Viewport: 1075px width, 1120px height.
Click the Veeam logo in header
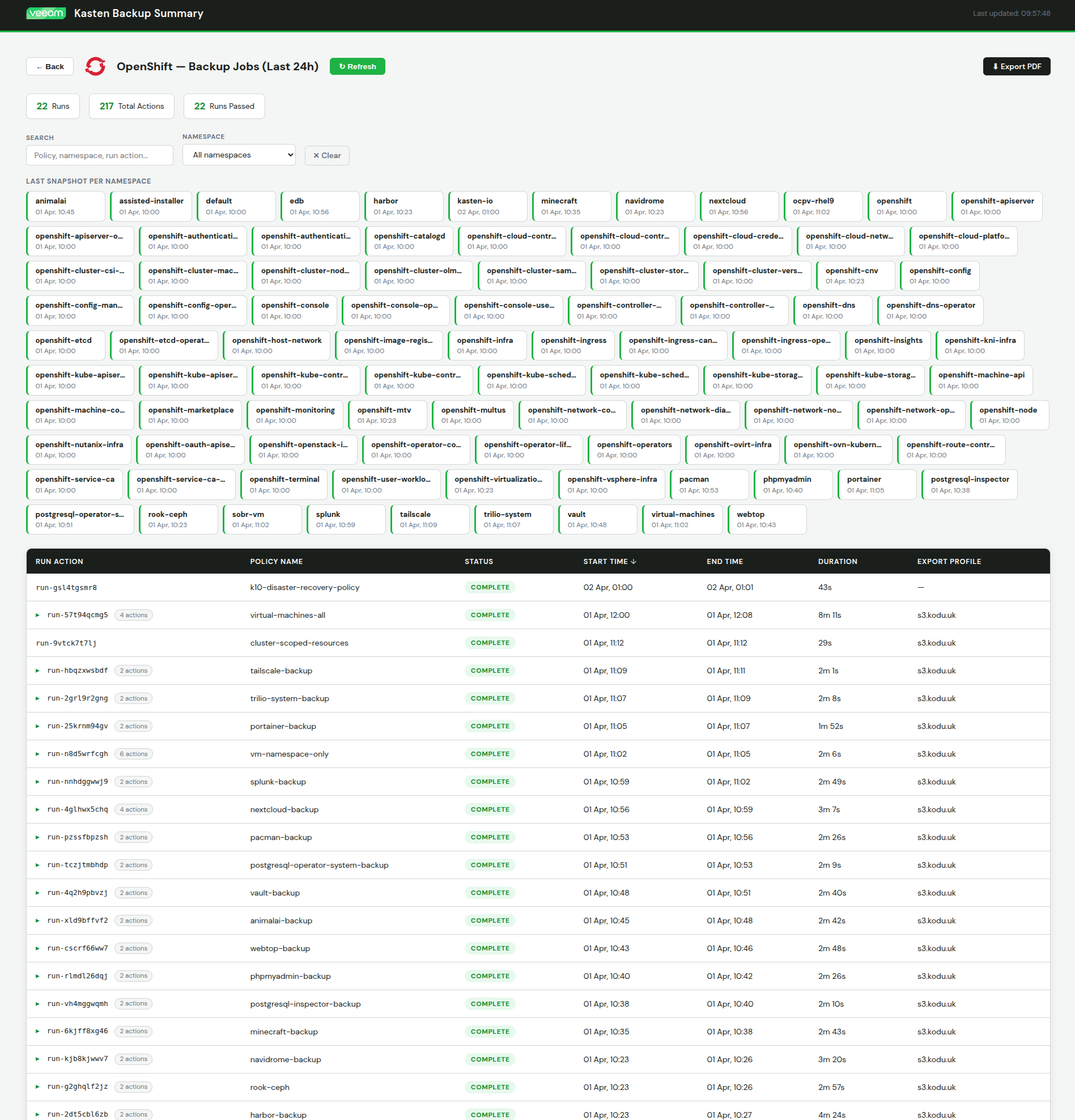point(46,13)
